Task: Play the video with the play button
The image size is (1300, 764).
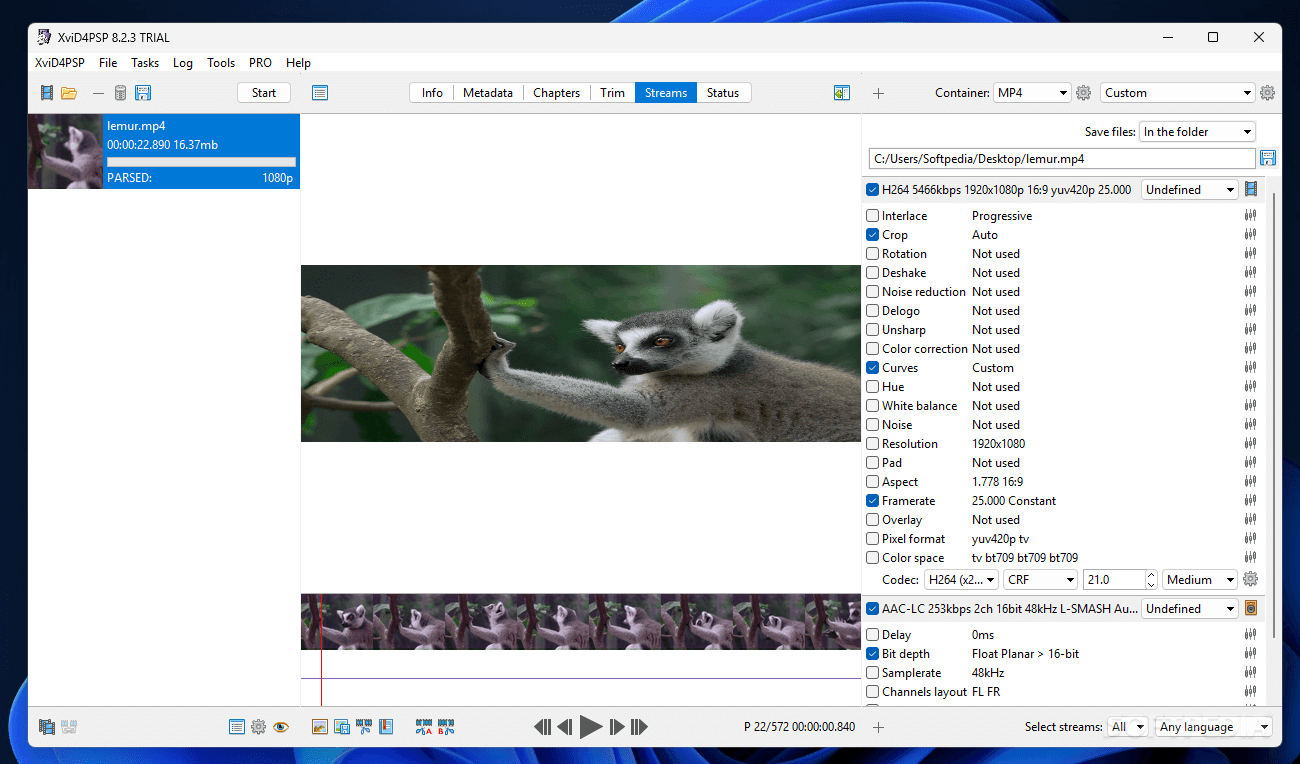Action: (x=591, y=727)
